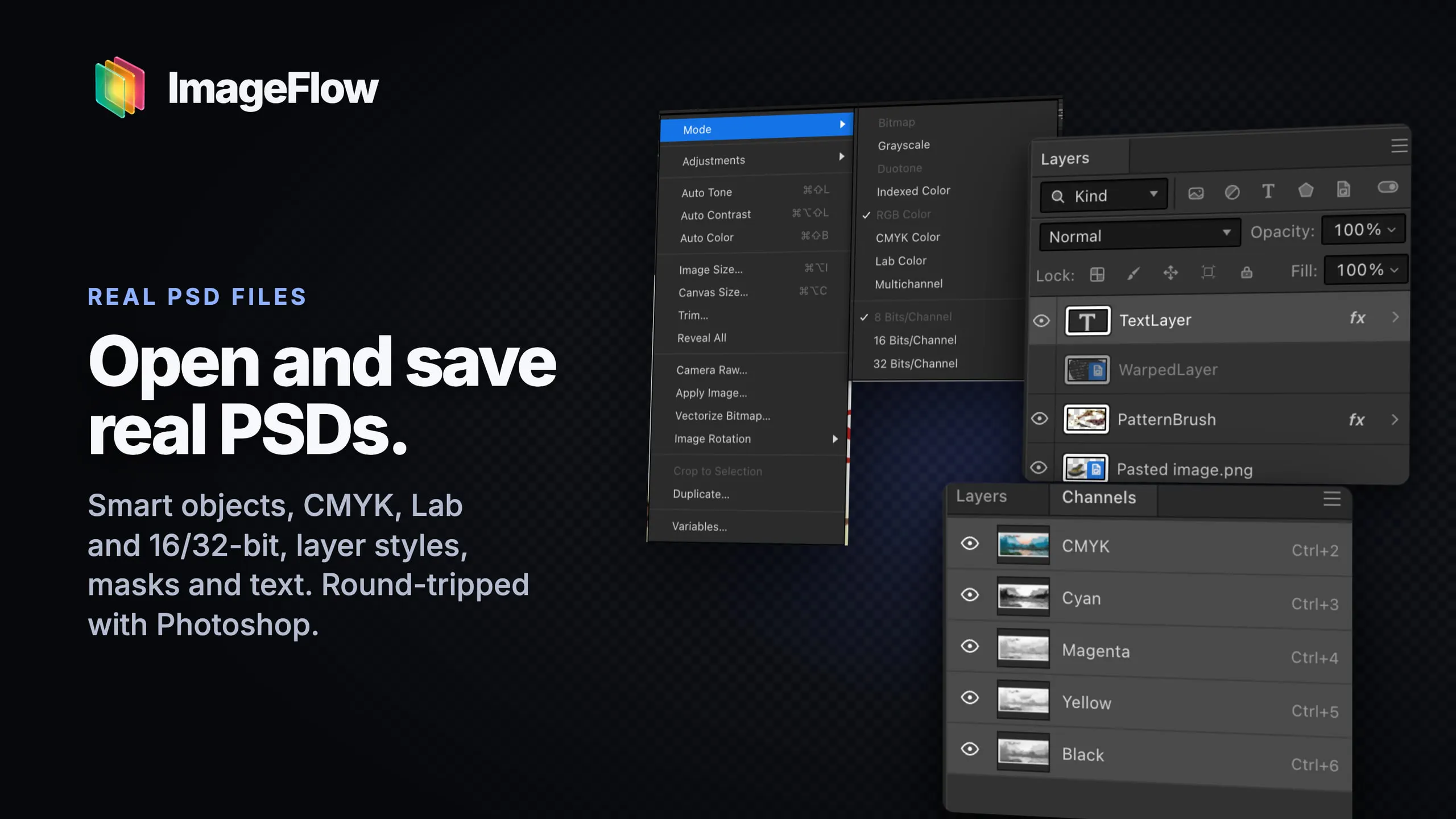The height and width of the screenshot is (819, 1456).
Task: Open Channels panel hamburger menu
Action: tap(1332, 499)
